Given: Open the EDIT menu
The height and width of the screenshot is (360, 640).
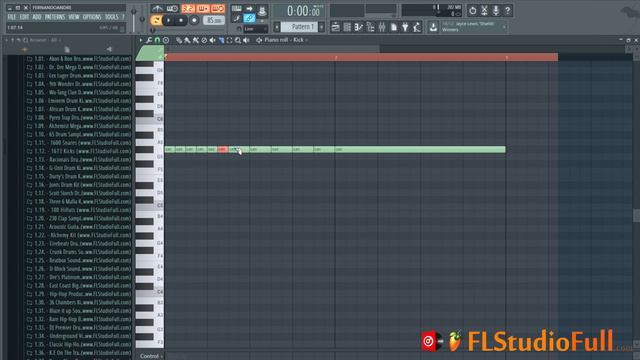Looking at the screenshot, I should tap(24, 17).
